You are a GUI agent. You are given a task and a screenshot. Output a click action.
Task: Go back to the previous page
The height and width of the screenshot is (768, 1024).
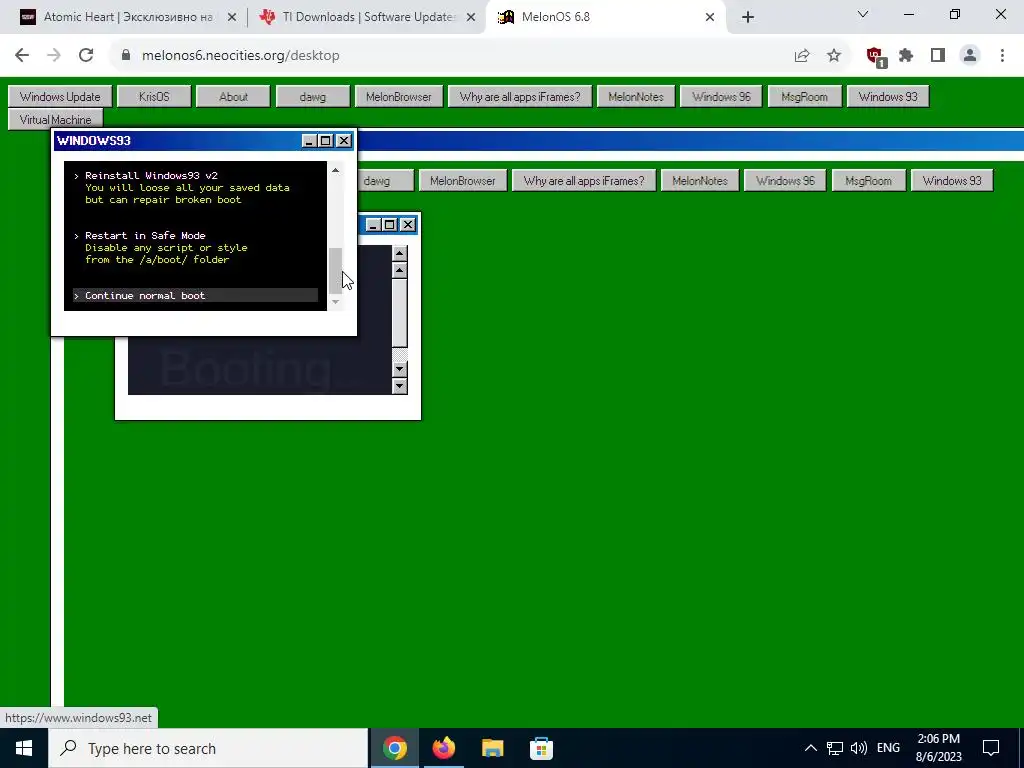coord(22,56)
